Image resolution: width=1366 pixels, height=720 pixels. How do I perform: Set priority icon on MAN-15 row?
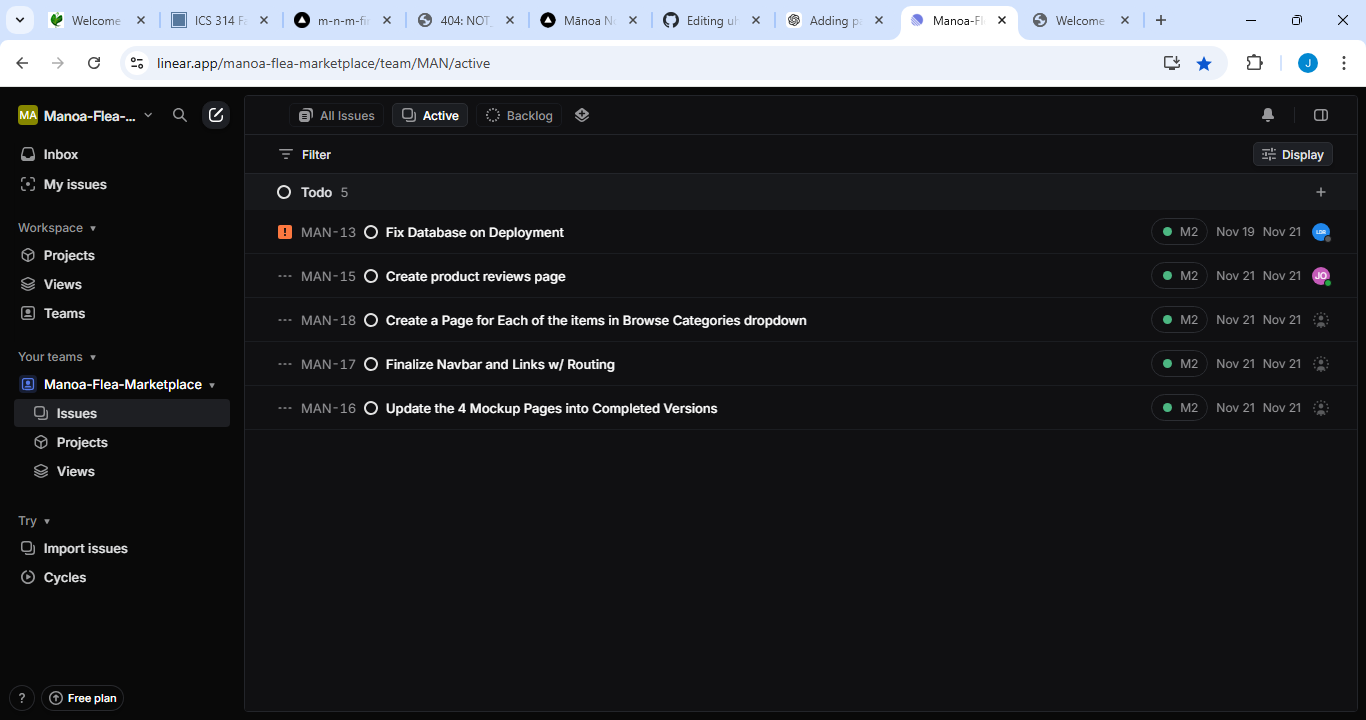tap(285, 276)
